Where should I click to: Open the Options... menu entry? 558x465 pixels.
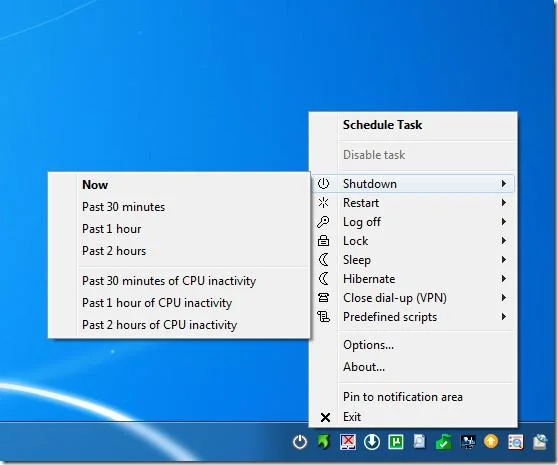click(x=368, y=345)
